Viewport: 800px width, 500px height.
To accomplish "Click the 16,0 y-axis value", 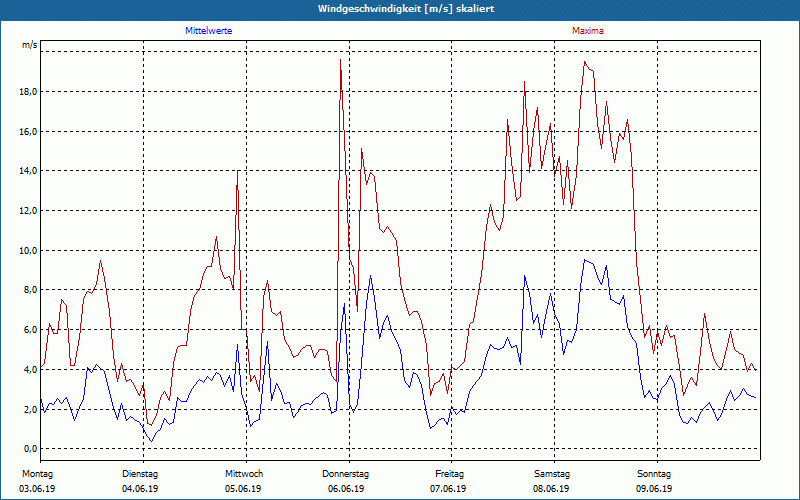I will (29, 132).
